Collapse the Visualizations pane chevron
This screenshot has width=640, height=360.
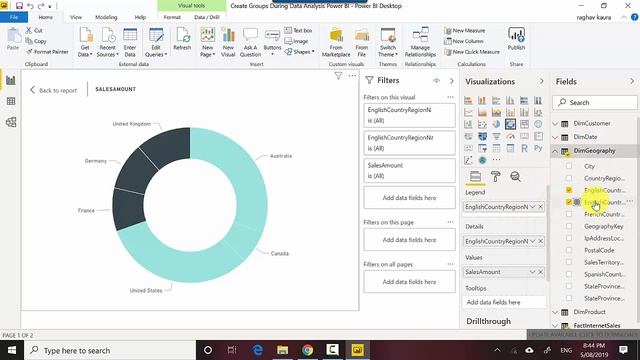pyautogui.click(x=542, y=81)
